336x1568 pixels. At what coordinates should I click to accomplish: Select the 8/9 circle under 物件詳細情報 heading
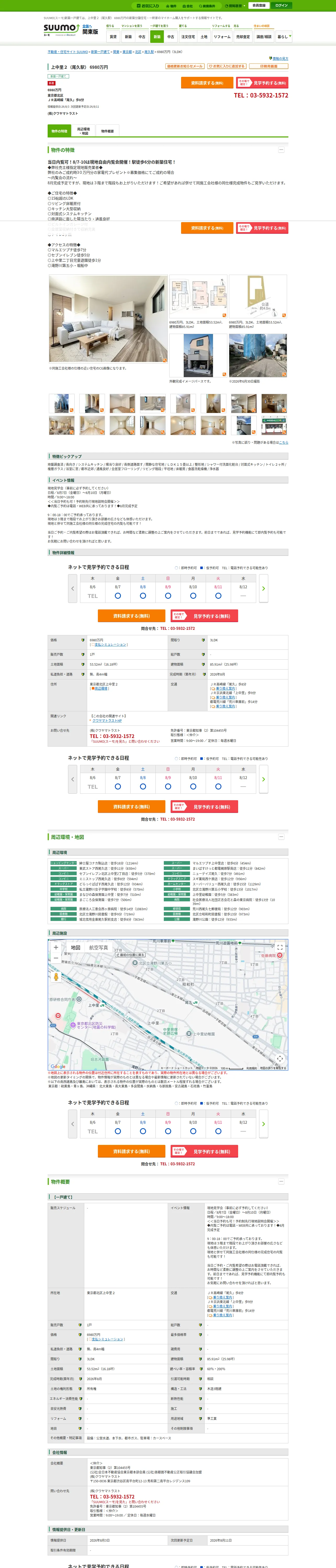pos(168,596)
